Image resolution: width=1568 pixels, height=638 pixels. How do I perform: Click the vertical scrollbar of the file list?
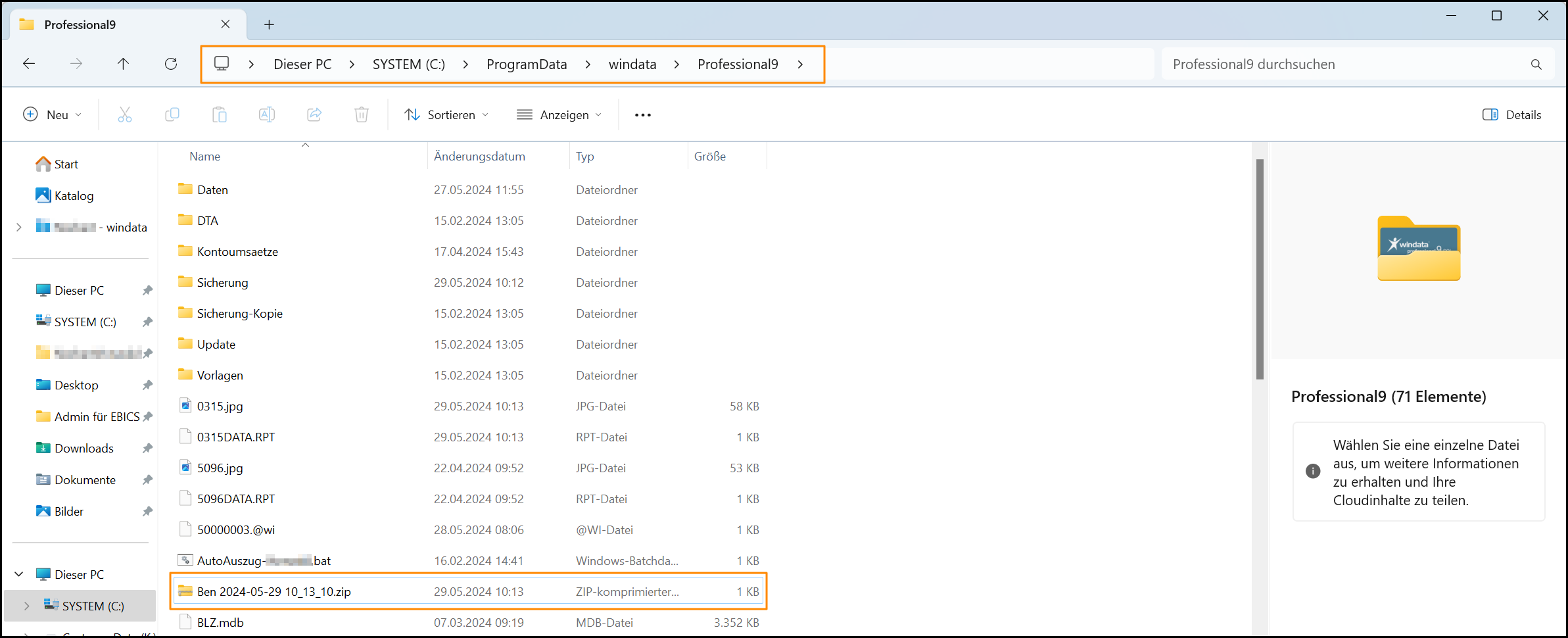1260,269
